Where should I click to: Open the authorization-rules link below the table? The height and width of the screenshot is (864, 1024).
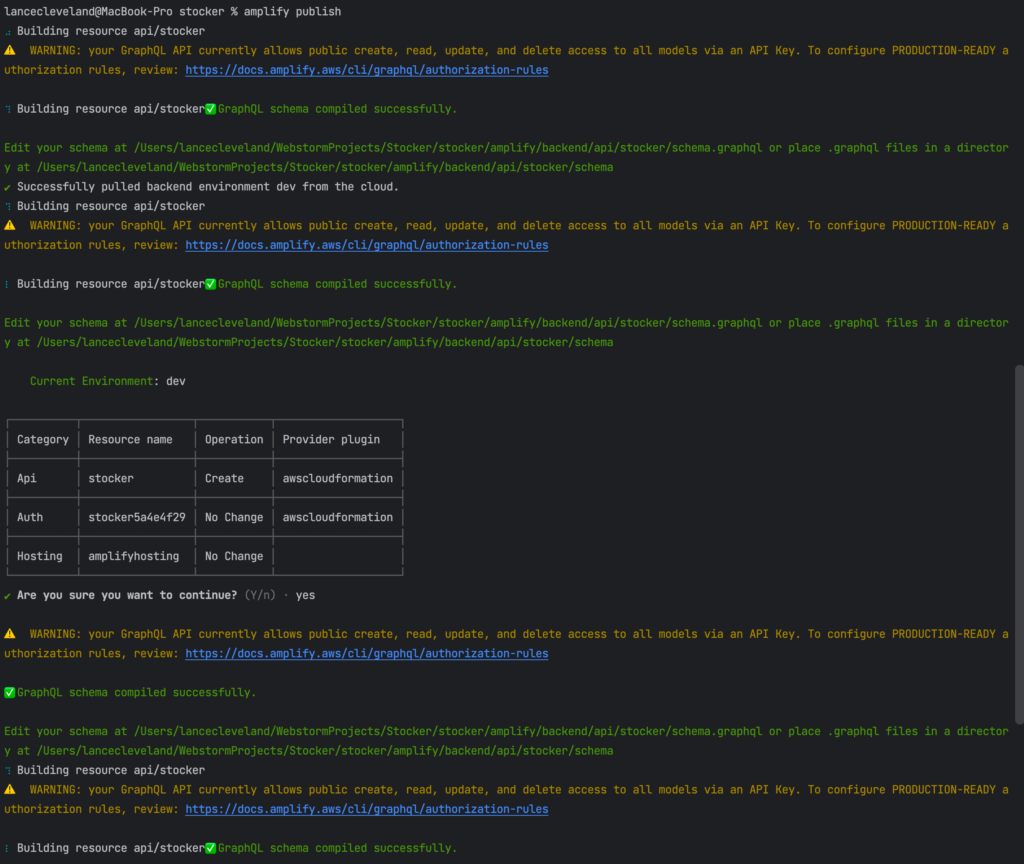click(x=366, y=653)
